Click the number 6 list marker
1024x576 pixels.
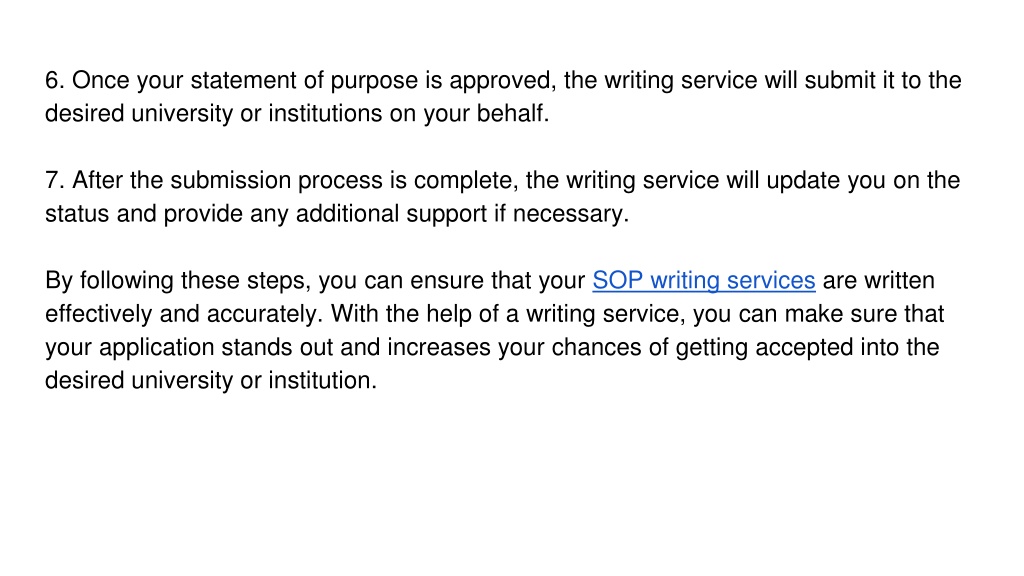click(54, 80)
